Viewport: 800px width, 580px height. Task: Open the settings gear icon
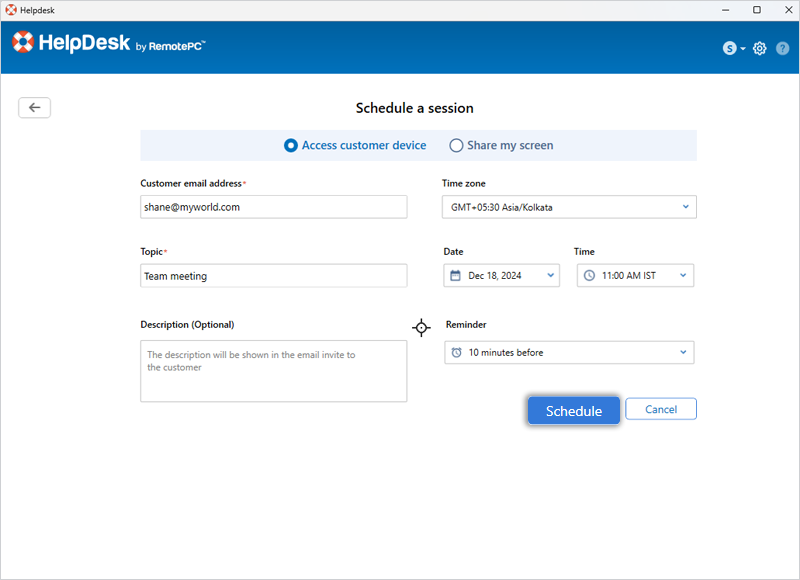click(x=760, y=48)
